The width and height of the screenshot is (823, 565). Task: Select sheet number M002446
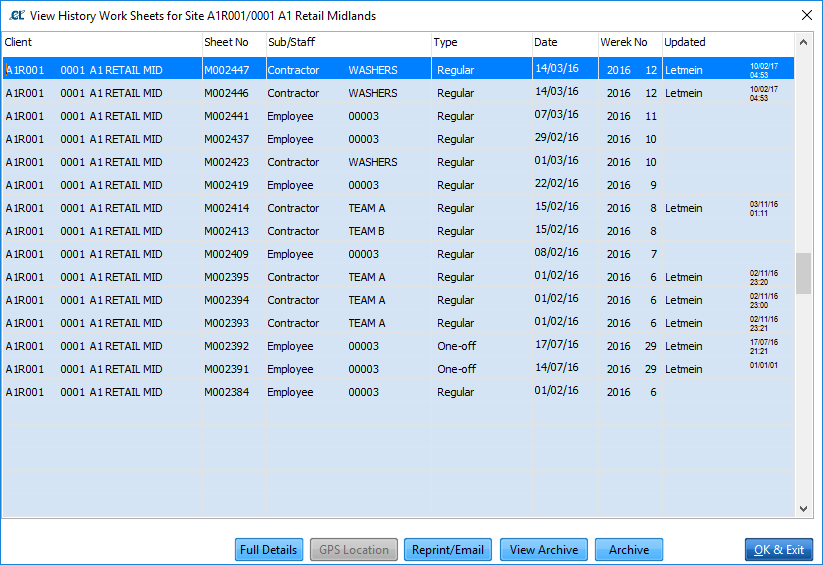click(227, 93)
